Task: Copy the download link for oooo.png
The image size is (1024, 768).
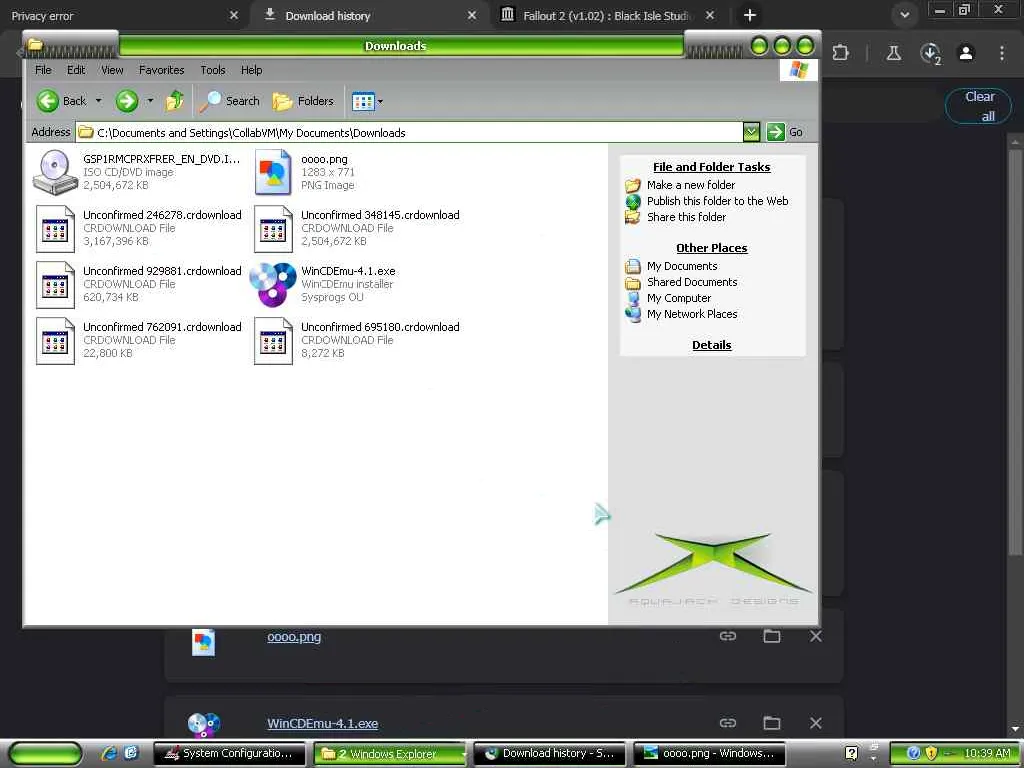Action: coord(728,636)
